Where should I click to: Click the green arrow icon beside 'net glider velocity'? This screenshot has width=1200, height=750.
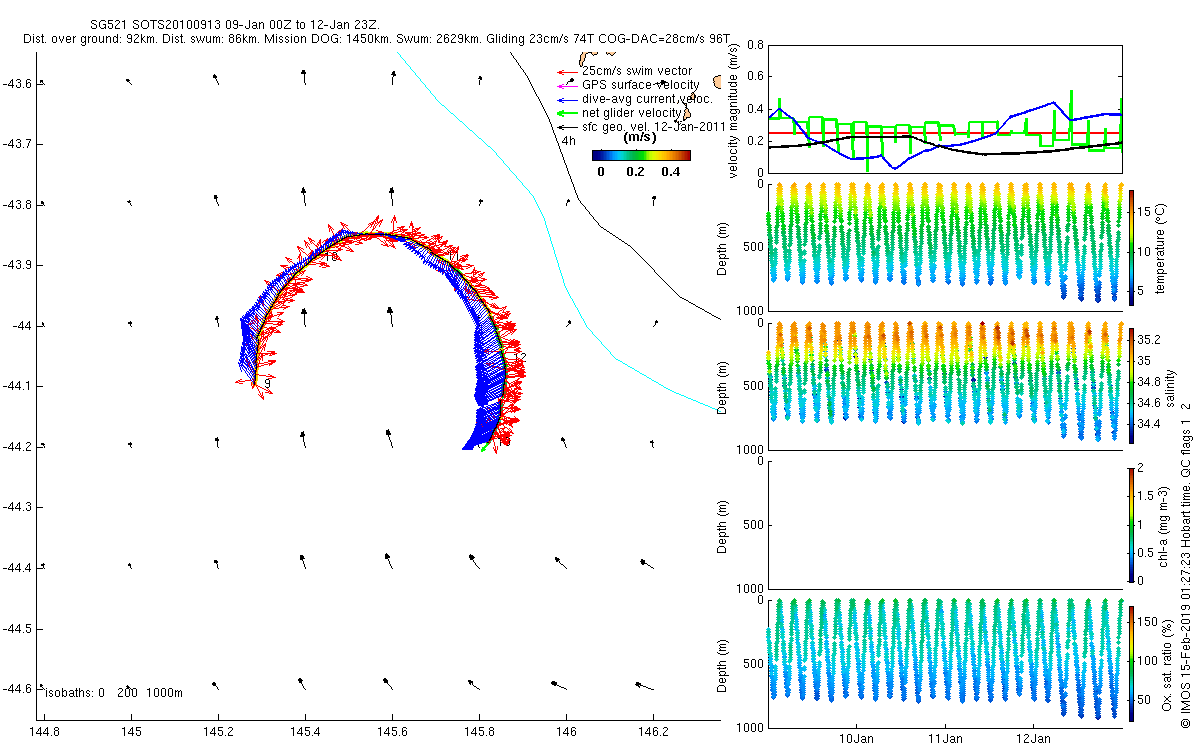[x=568, y=113]
